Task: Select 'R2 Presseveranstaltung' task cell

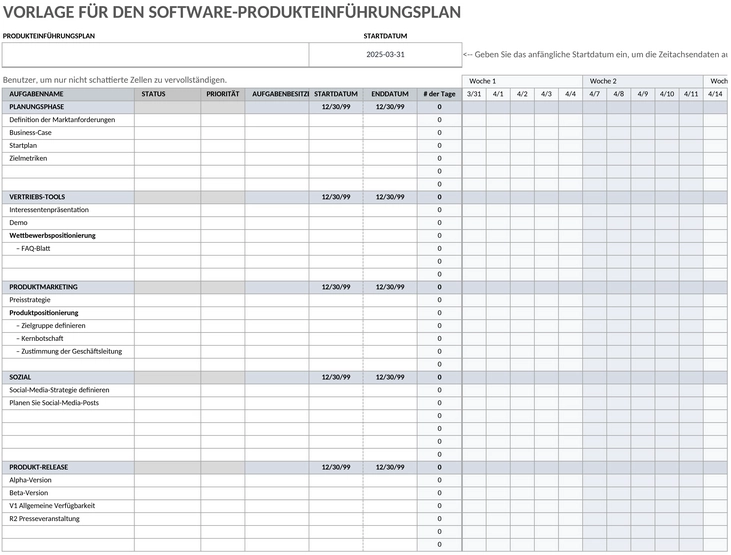Action: tap(69, 519)
